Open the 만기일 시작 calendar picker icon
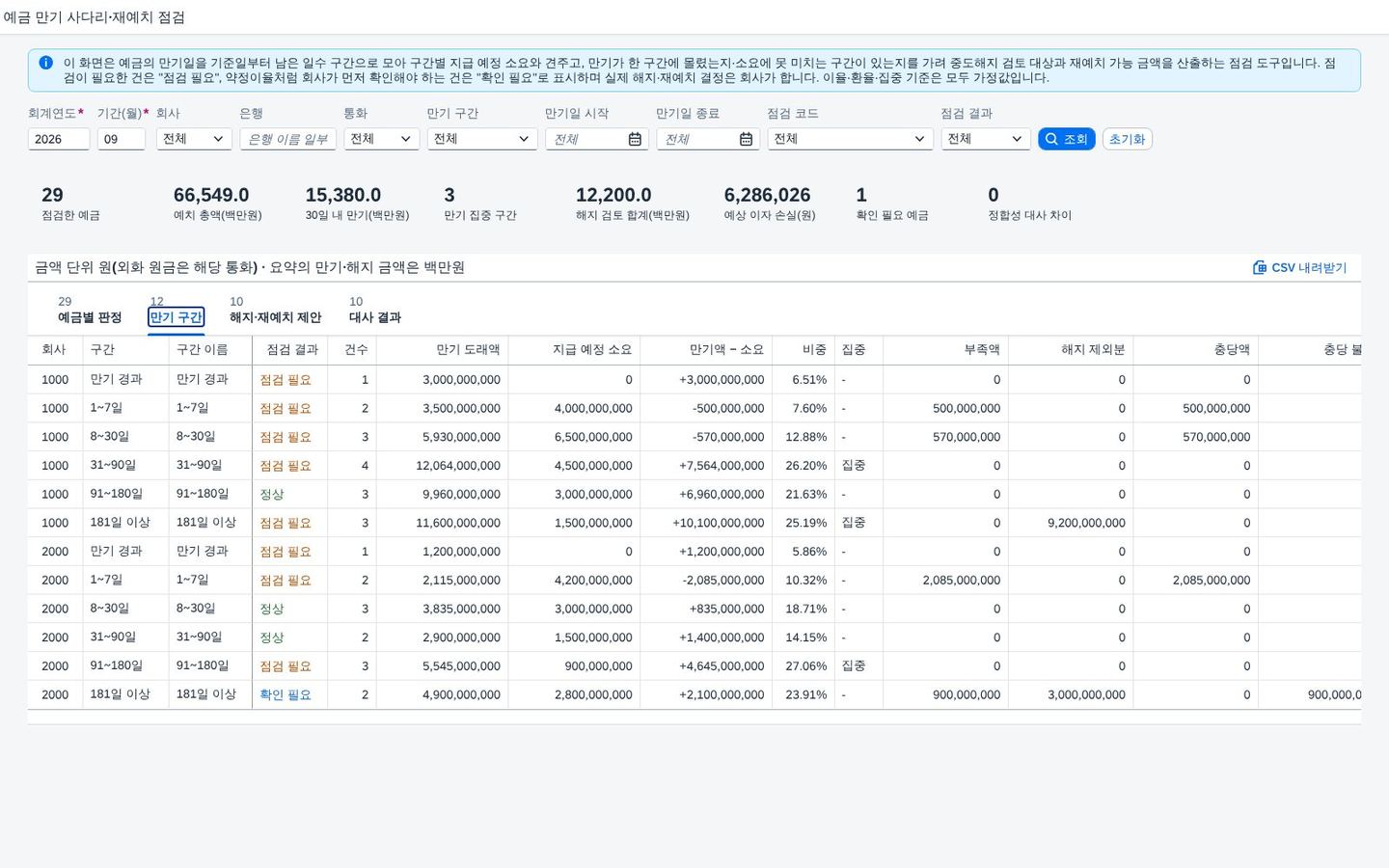 coord(635,139)
